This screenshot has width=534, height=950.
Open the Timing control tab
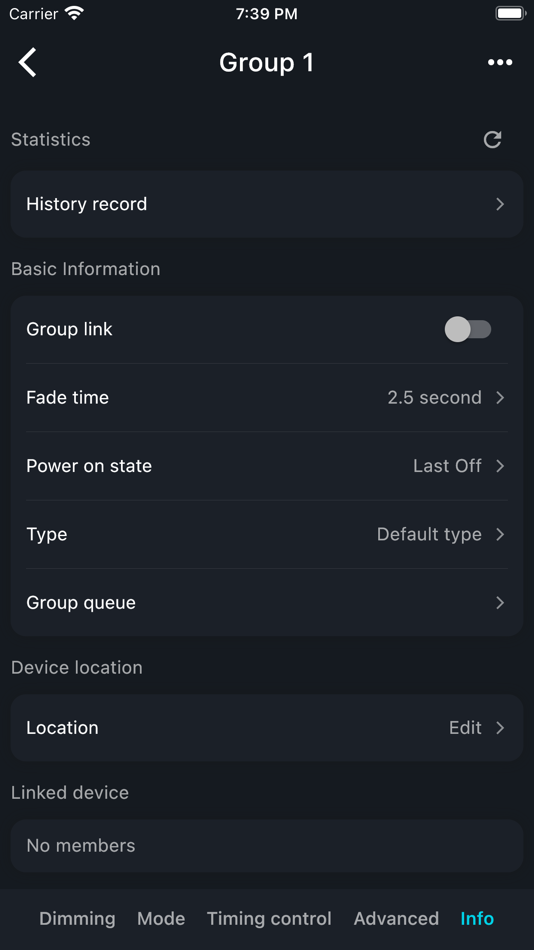[269, 918]
